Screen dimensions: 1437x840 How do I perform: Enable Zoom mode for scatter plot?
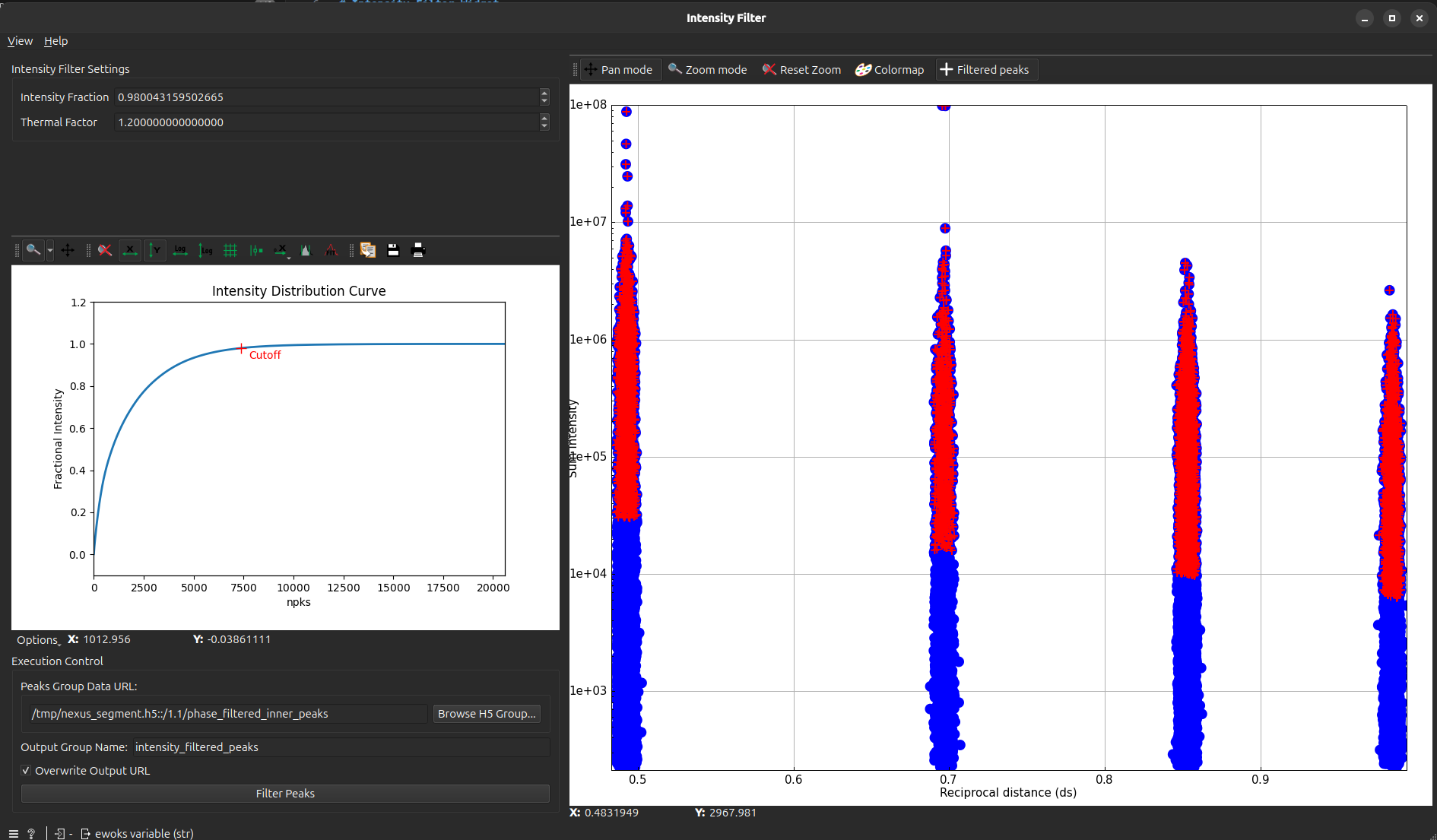point(707,70)
